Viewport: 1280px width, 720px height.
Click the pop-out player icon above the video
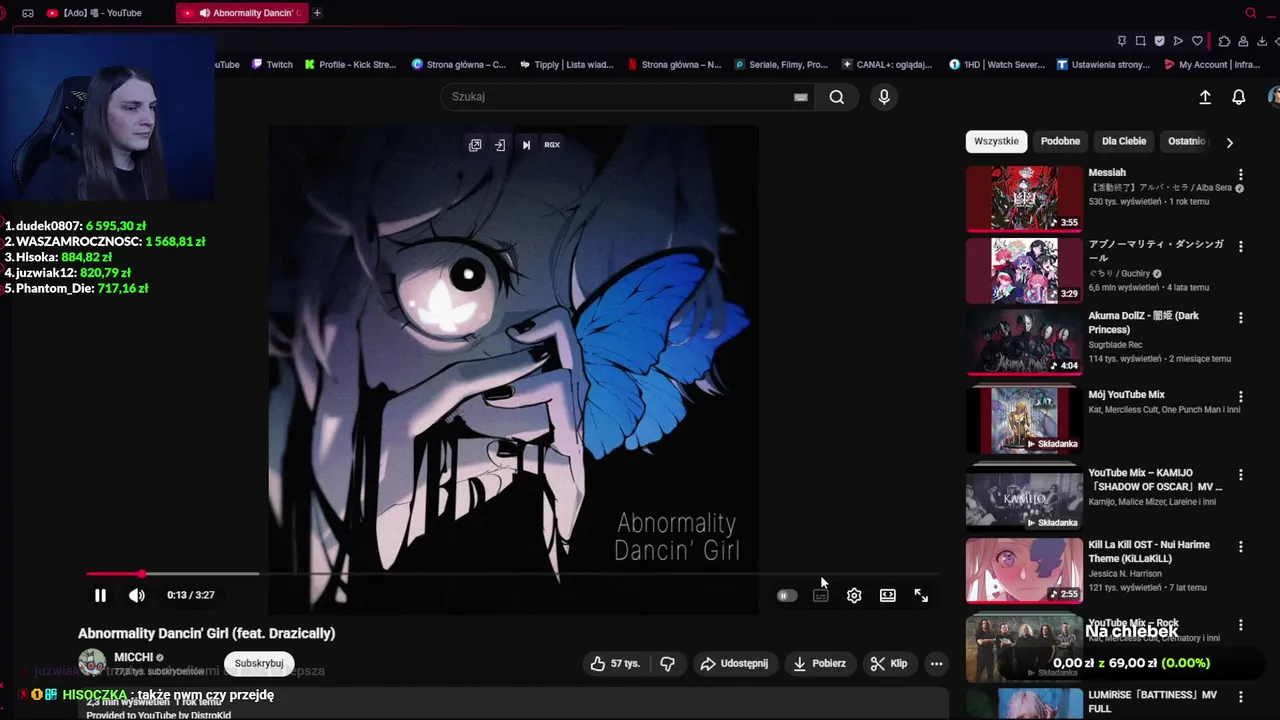pos(475,145)
